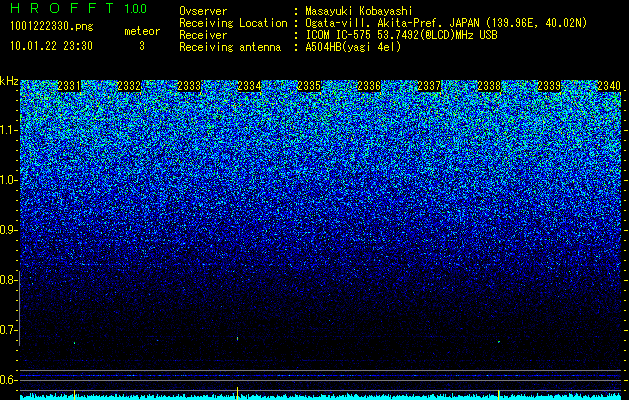
Task: Click the 0.9 kHz axis label
Action: [8, 230]
